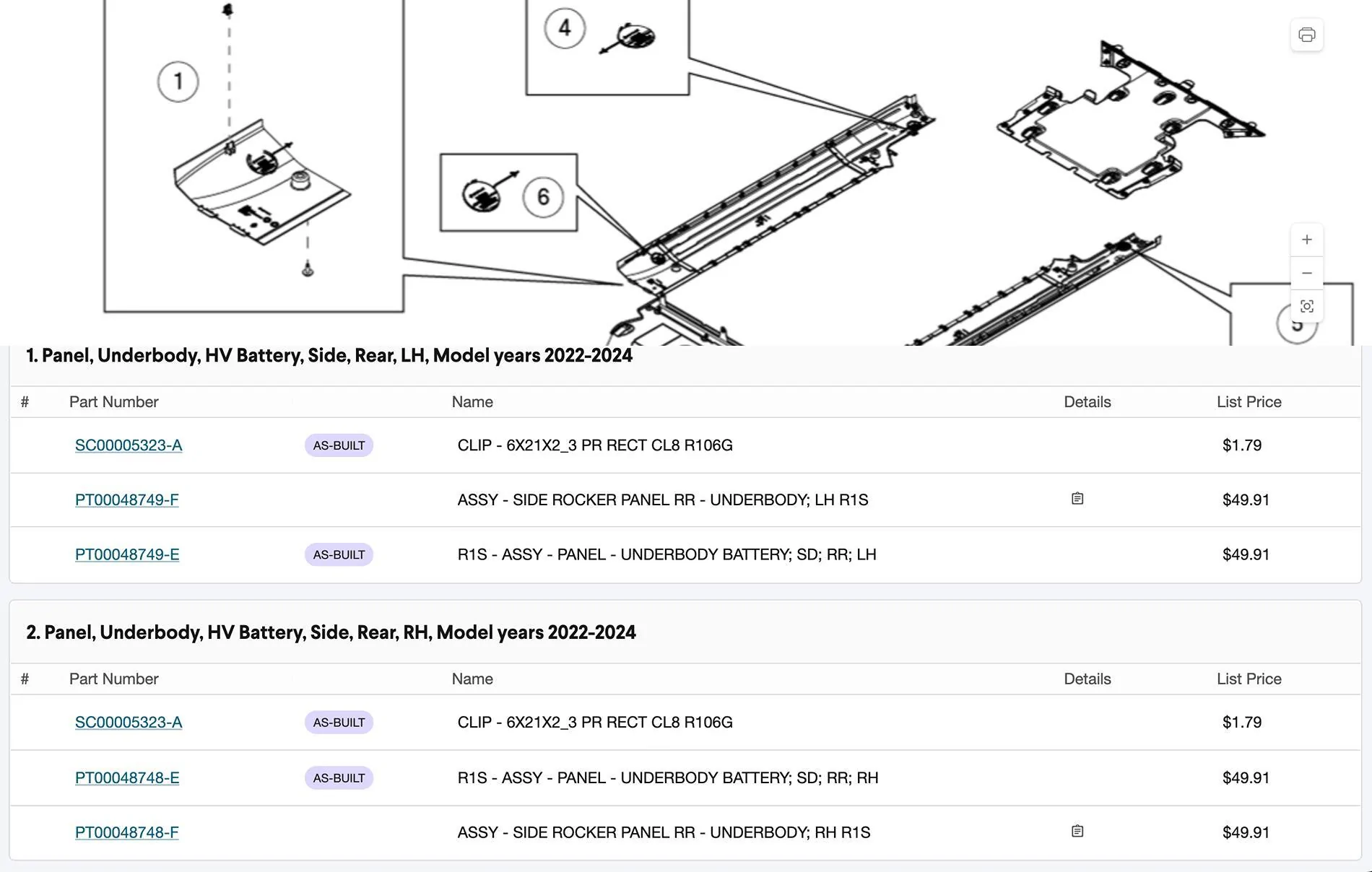Viewport: 1372px width, 872px height.
Task: Open SC00005323-A link in LH panel table
Action: coord(129,445)
